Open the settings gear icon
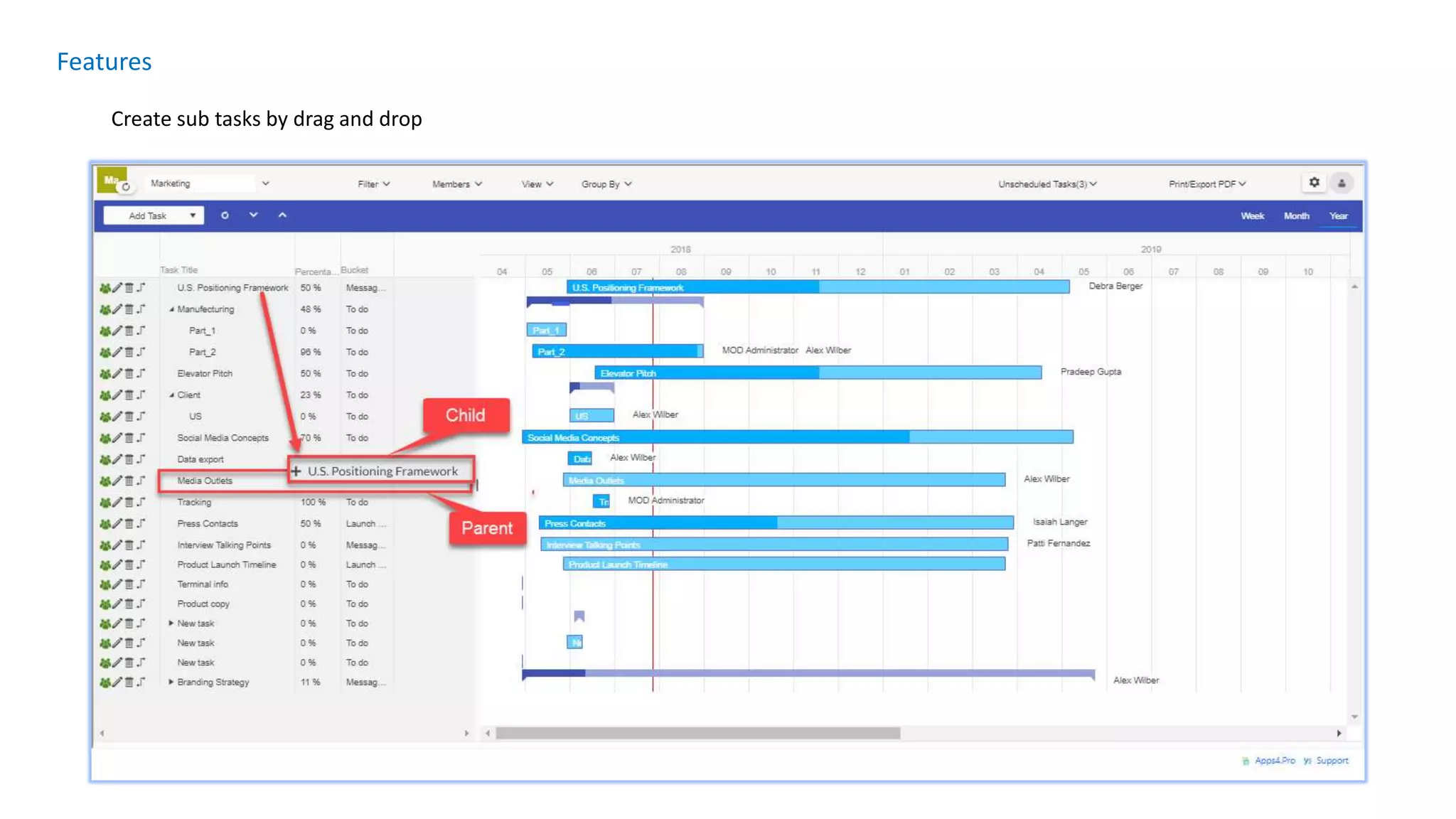This screenshot has width=1456, height=819. coord(1314,183)
